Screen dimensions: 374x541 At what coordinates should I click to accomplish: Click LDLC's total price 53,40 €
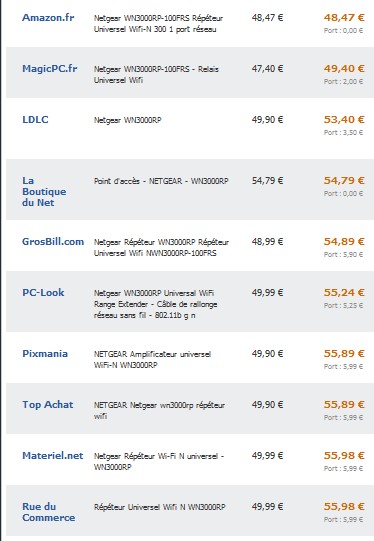(344, 120)
